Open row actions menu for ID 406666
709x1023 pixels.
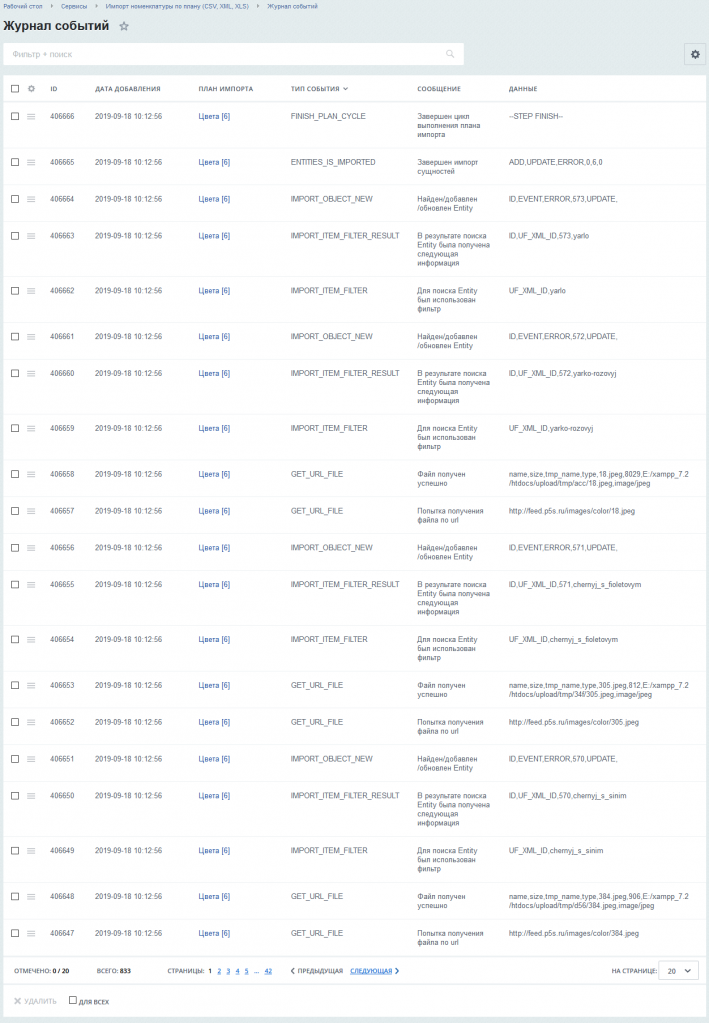31,117
